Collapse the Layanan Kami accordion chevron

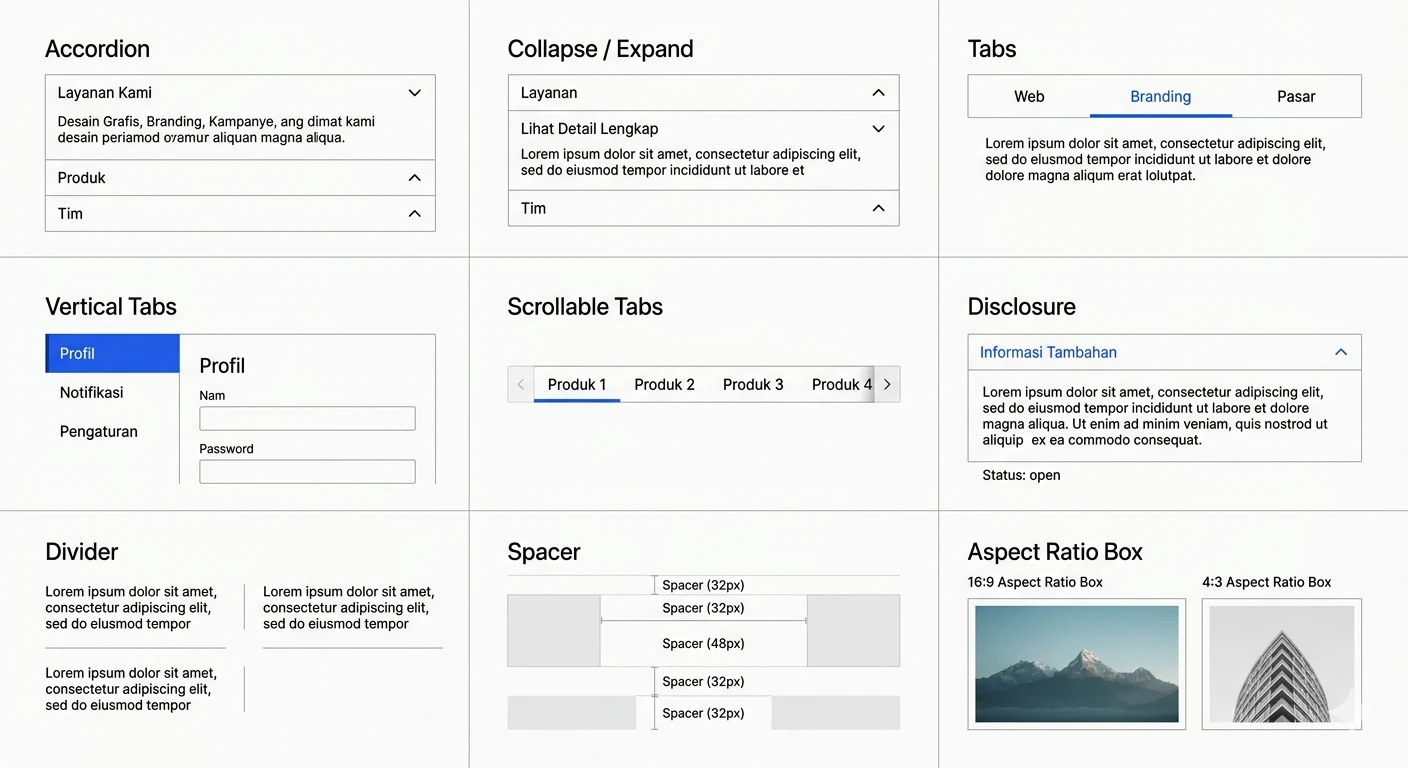click(414, 93)
